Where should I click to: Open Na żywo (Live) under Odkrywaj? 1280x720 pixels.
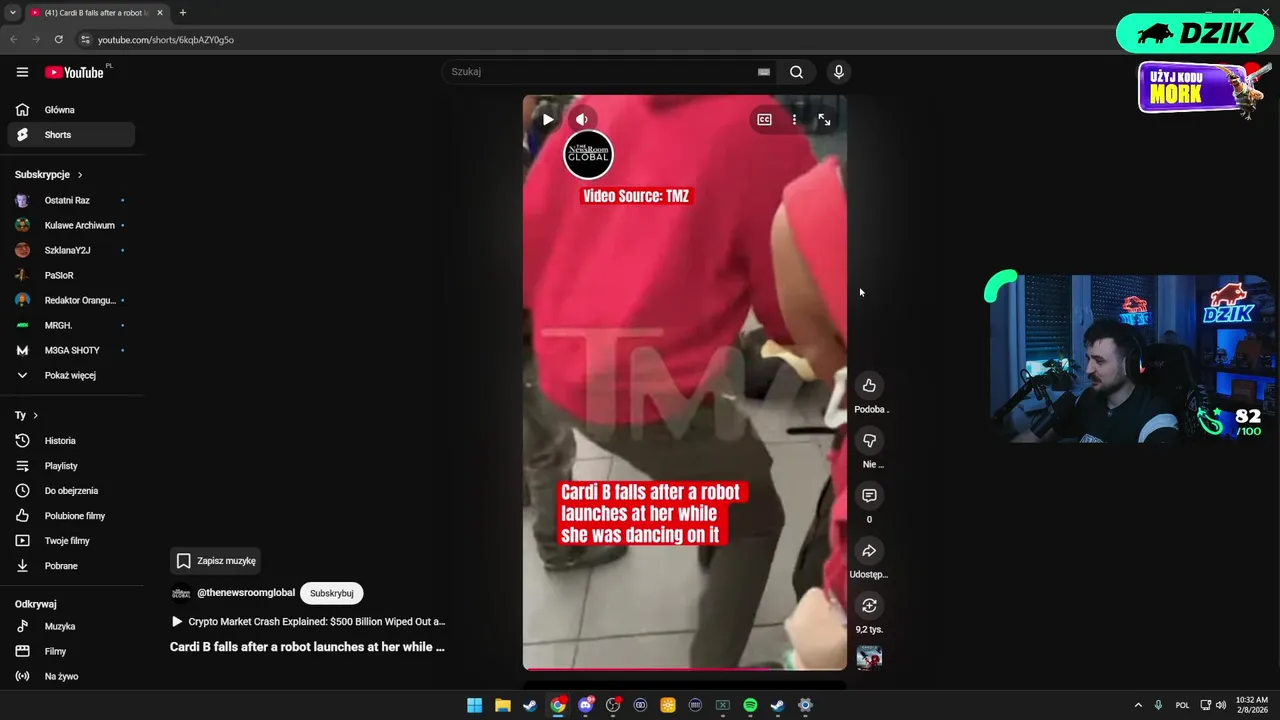point(71,676)
